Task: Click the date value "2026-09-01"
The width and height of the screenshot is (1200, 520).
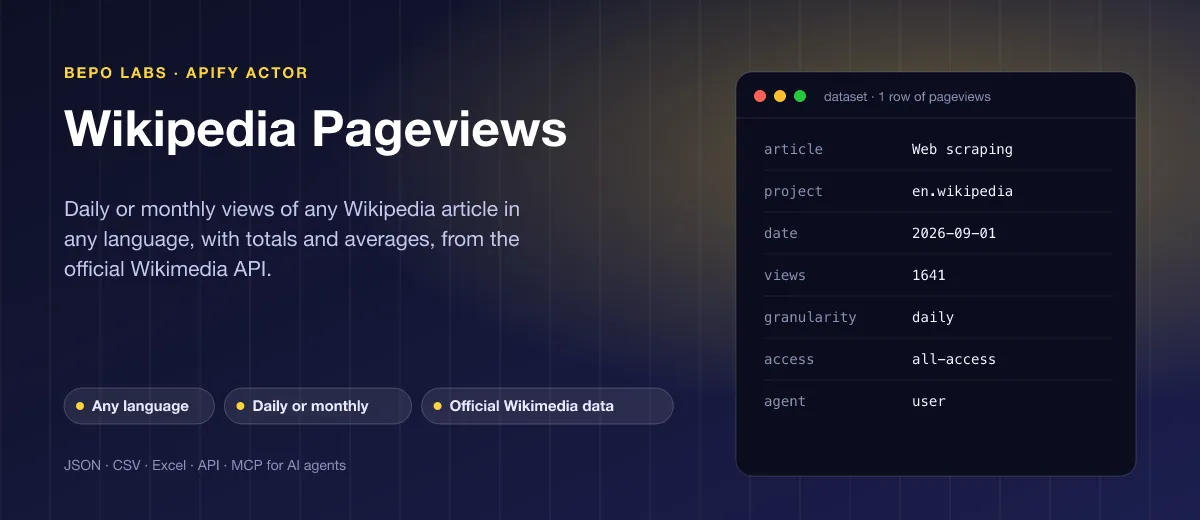Action: [954, 233]
